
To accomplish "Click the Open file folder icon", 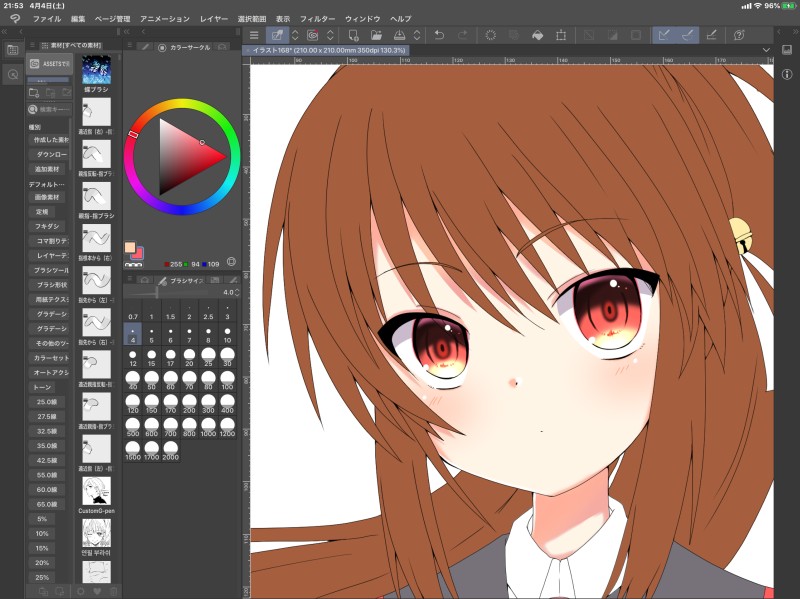I will 376,35.
